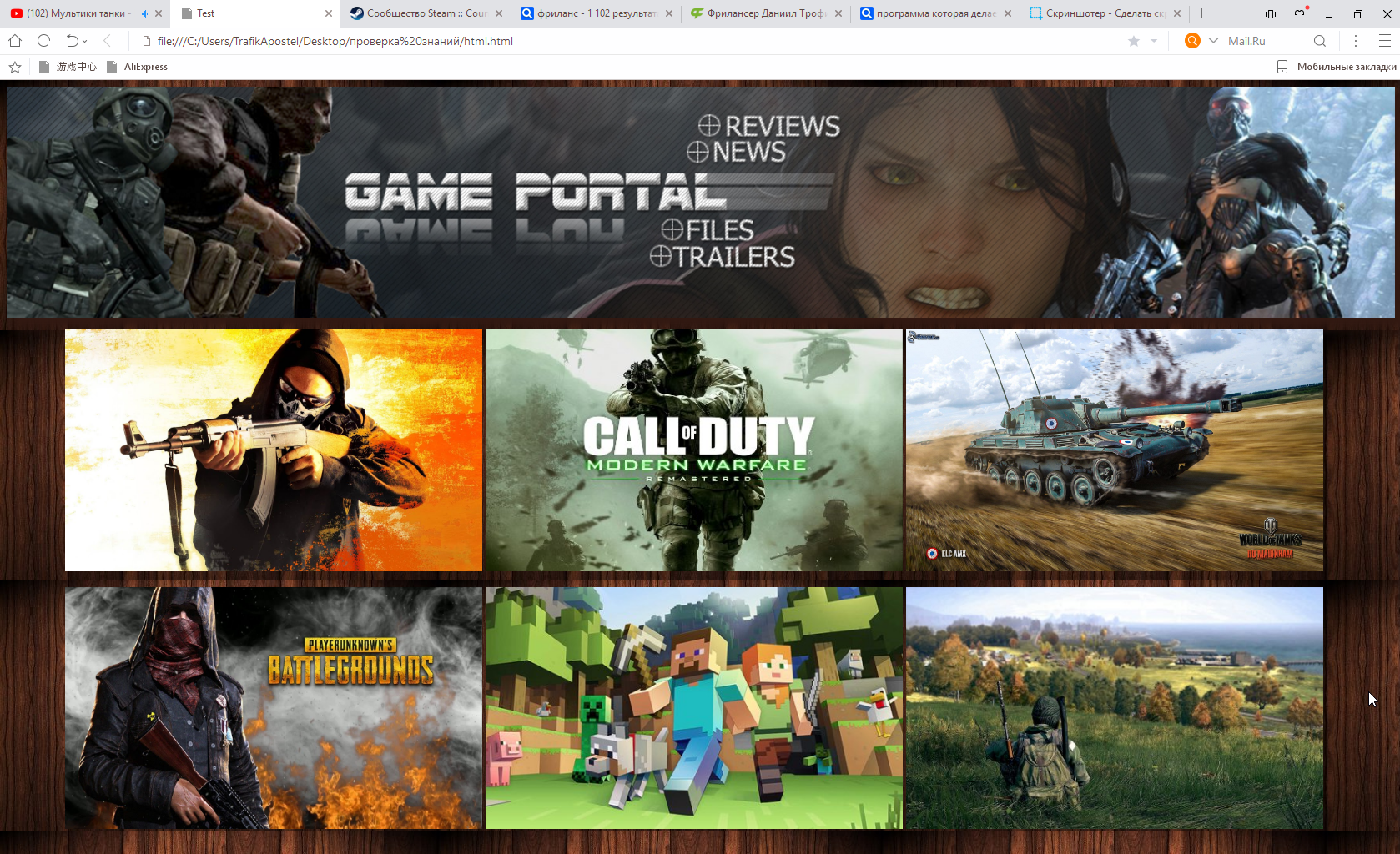
Task: Open the soldier in field game thumbnail
Action: click(x=1115, y=708)
